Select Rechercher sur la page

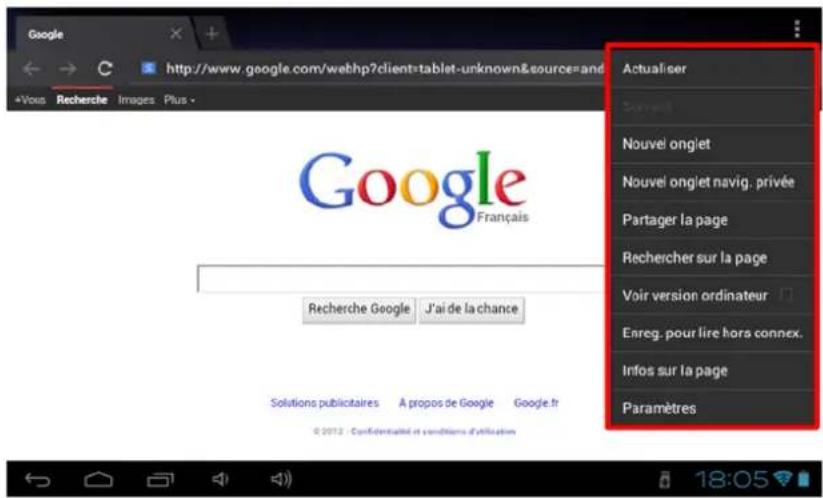[713, 257]
